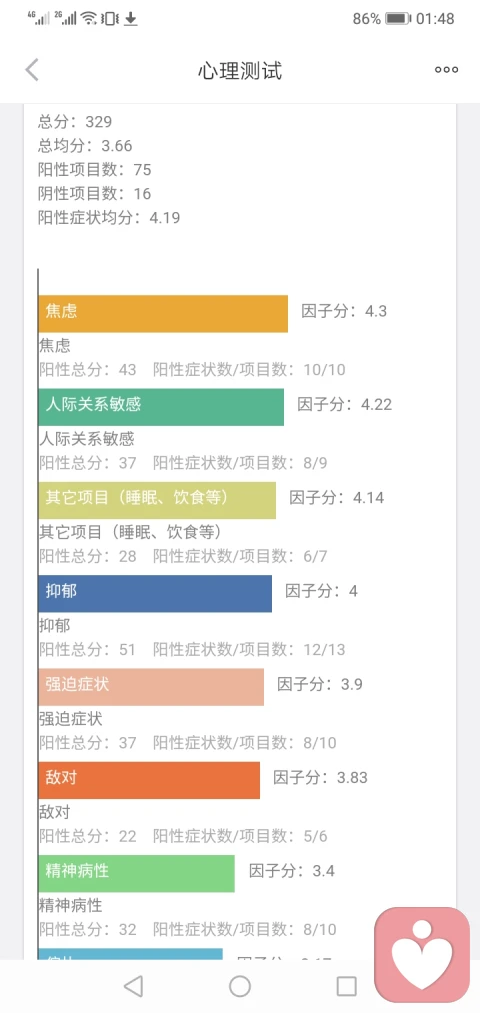
Task: Tap the 心理测试 page title
Action: [x=240, y=70]
